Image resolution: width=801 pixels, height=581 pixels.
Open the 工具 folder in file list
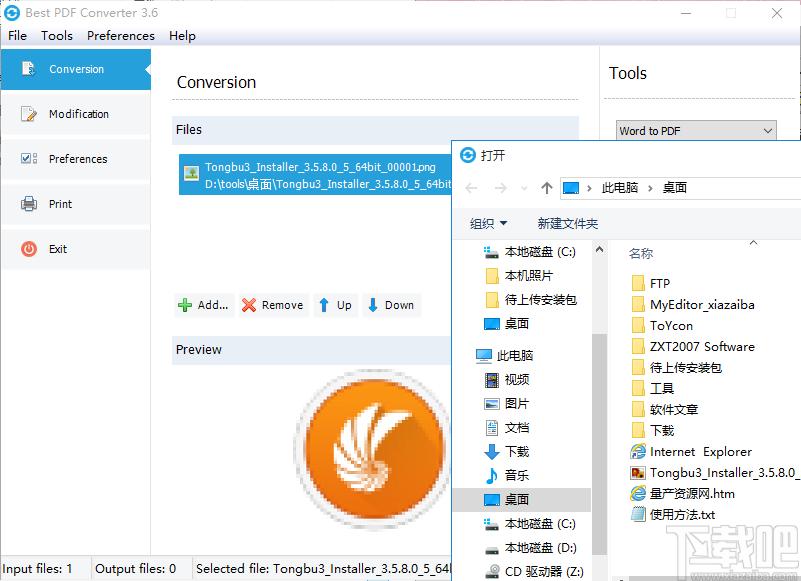click(x=653, y=388)
